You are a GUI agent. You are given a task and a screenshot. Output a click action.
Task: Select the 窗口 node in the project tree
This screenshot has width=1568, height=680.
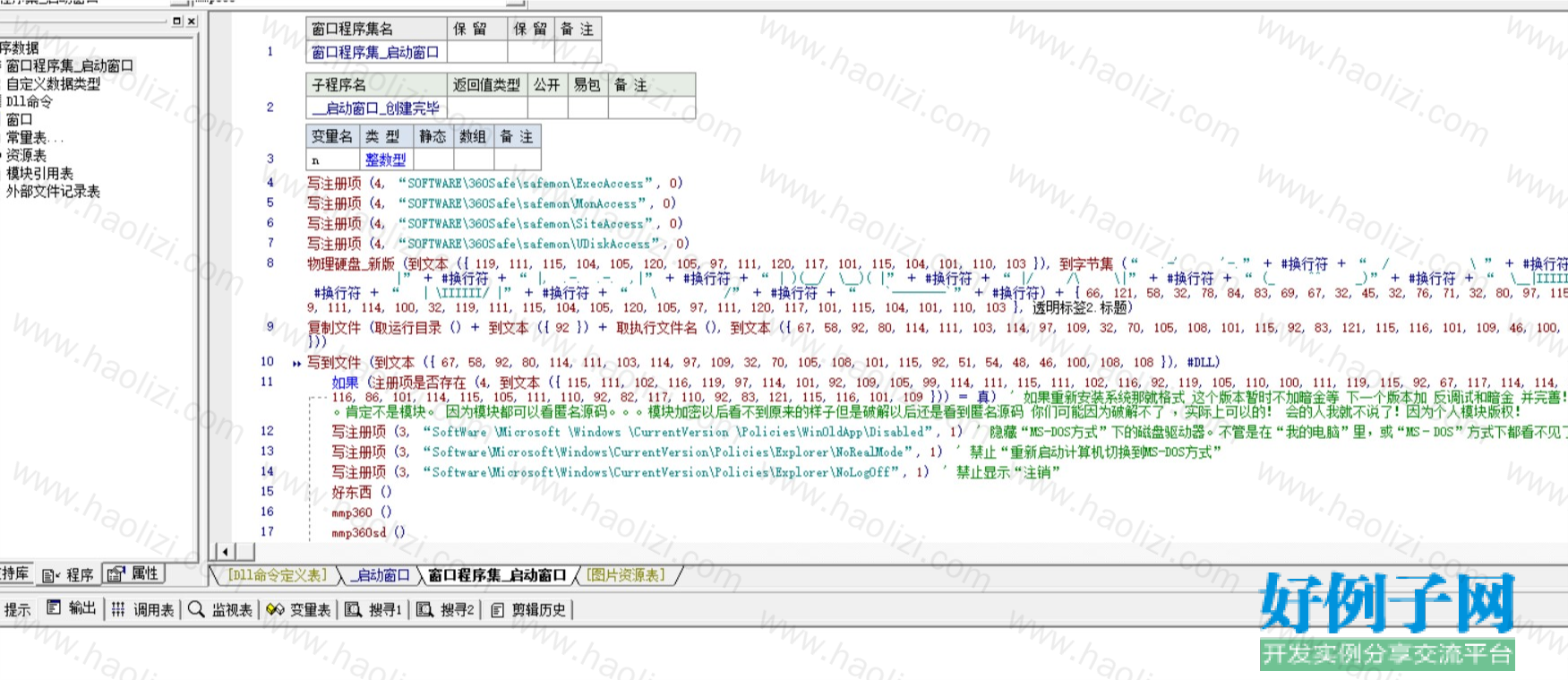tap(20, 119)
